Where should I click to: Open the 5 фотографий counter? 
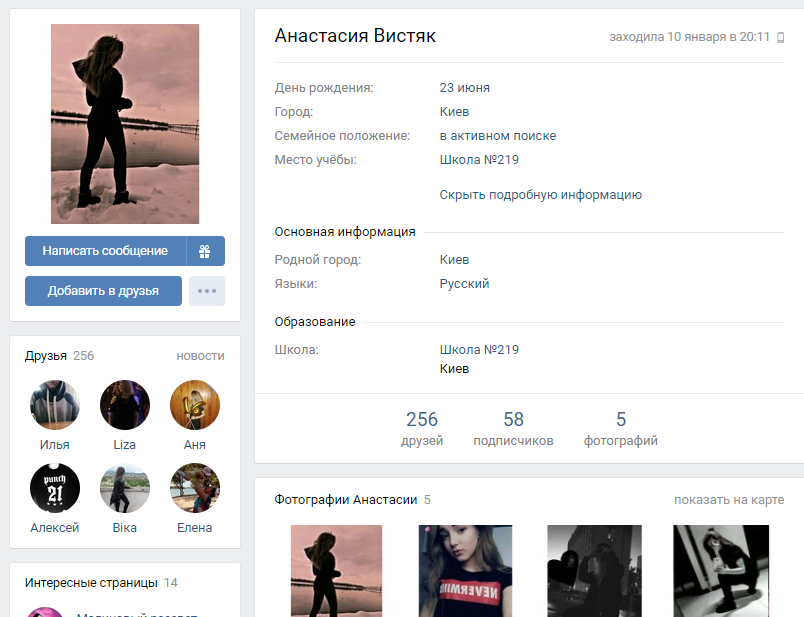[621, 428]
